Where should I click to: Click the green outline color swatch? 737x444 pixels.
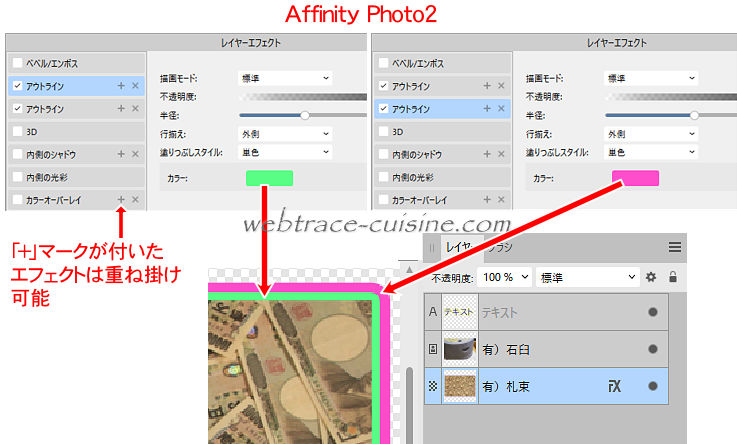(269, 178)
